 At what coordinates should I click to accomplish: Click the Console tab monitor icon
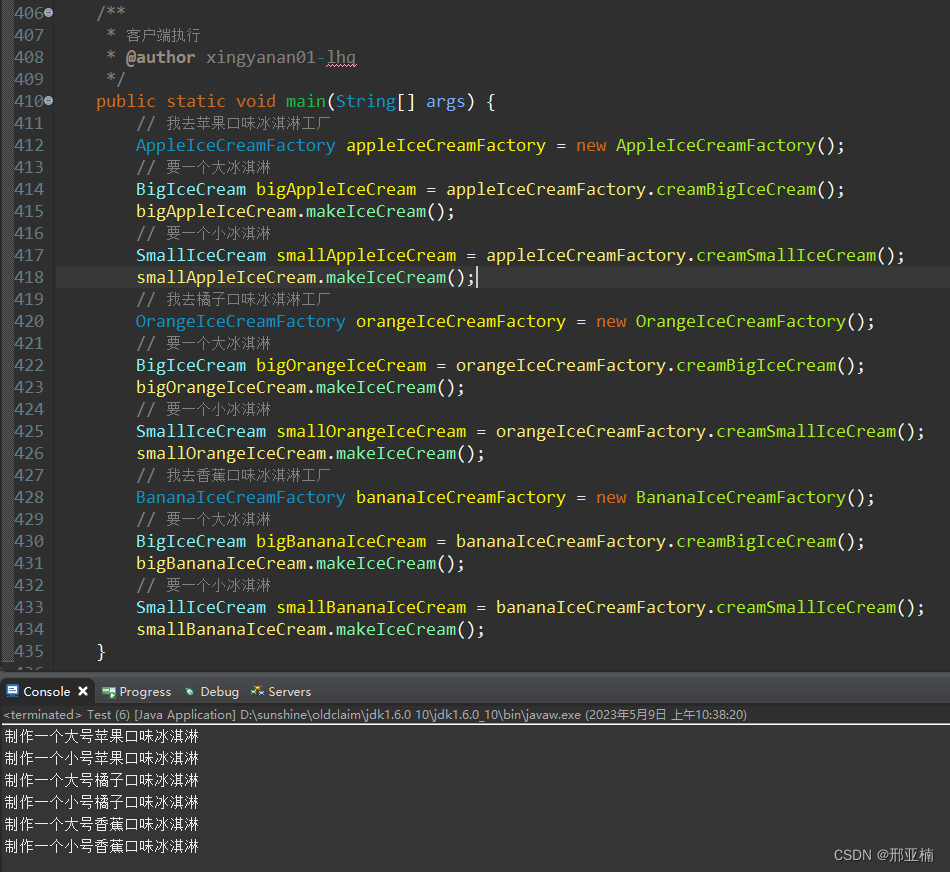(13, 691)
